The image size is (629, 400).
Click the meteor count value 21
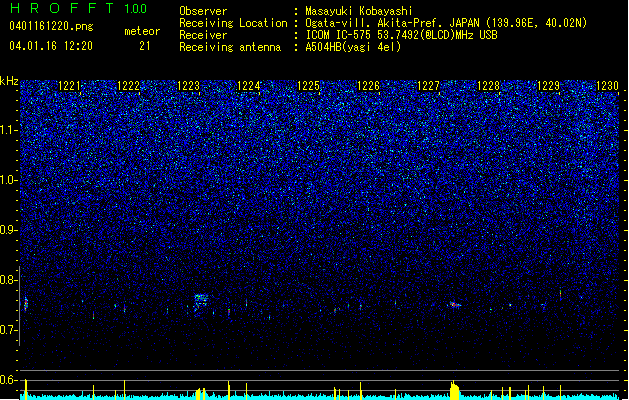[145, 46]
